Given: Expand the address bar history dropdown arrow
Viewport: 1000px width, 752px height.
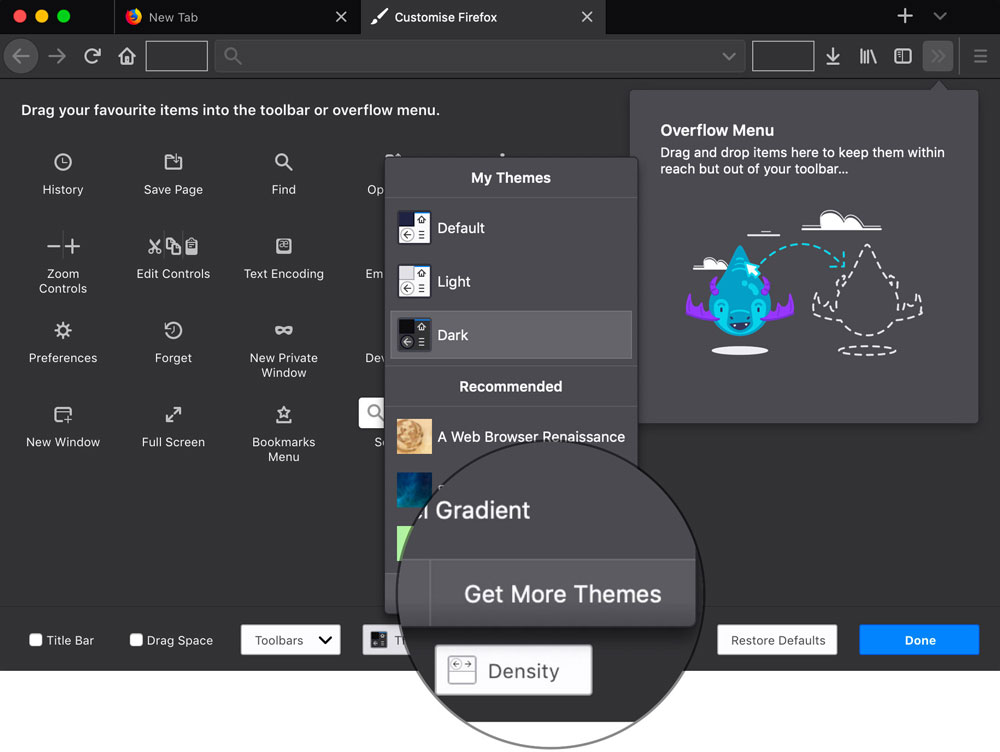Looking at the screenshot, I should coord(729,56).
